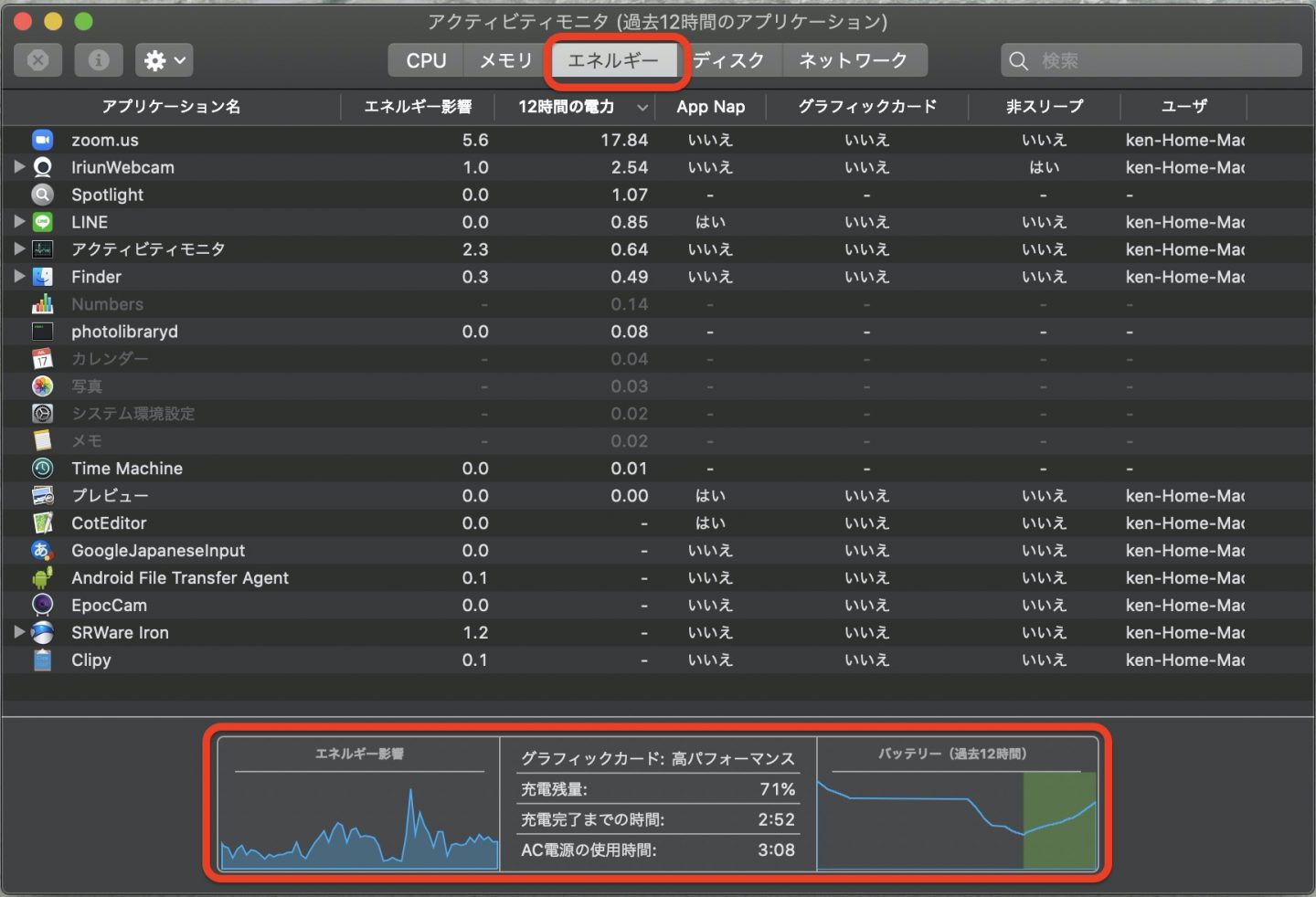1316x897 pixels.
Task: Open the ネットワーク tab
Action: 853,60
